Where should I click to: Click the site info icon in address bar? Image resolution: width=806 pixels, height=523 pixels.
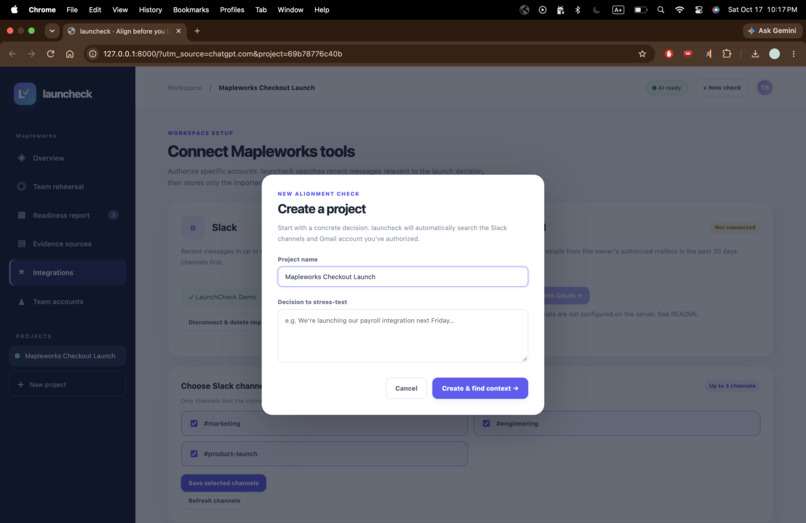click(x=93, y=53)
